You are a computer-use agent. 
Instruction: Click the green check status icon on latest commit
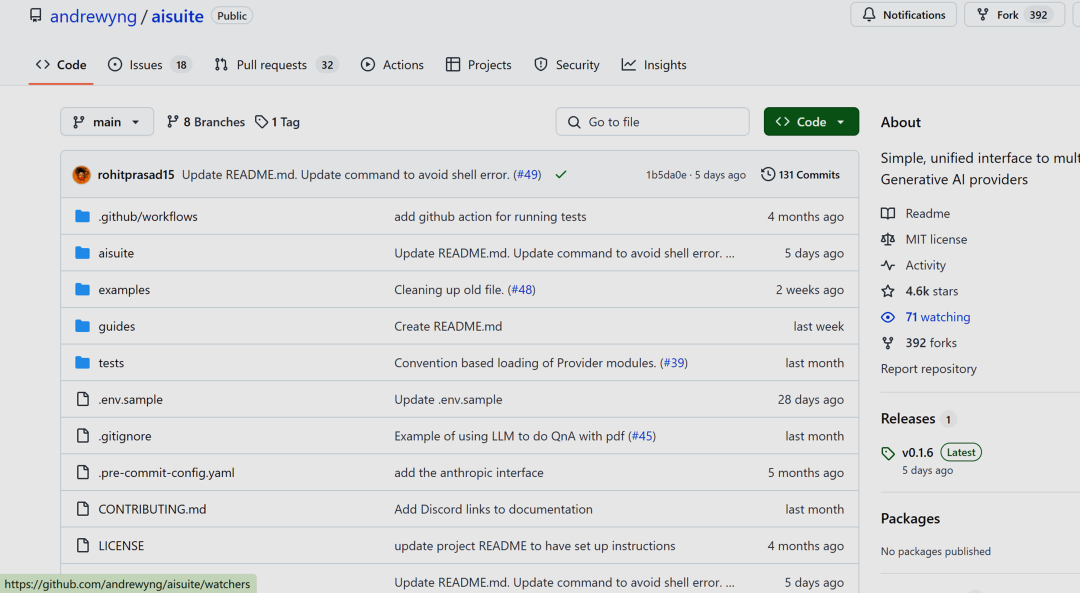point(561,175)
